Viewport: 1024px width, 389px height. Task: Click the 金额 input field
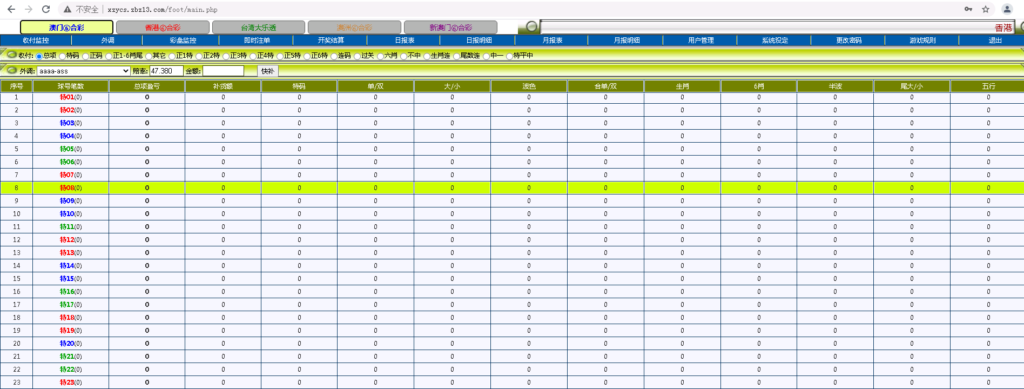[223, 70]
